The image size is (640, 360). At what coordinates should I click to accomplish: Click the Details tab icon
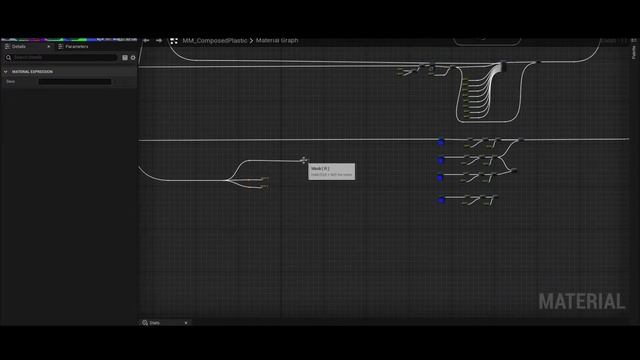pyautogui.click(x=7, y=47)
